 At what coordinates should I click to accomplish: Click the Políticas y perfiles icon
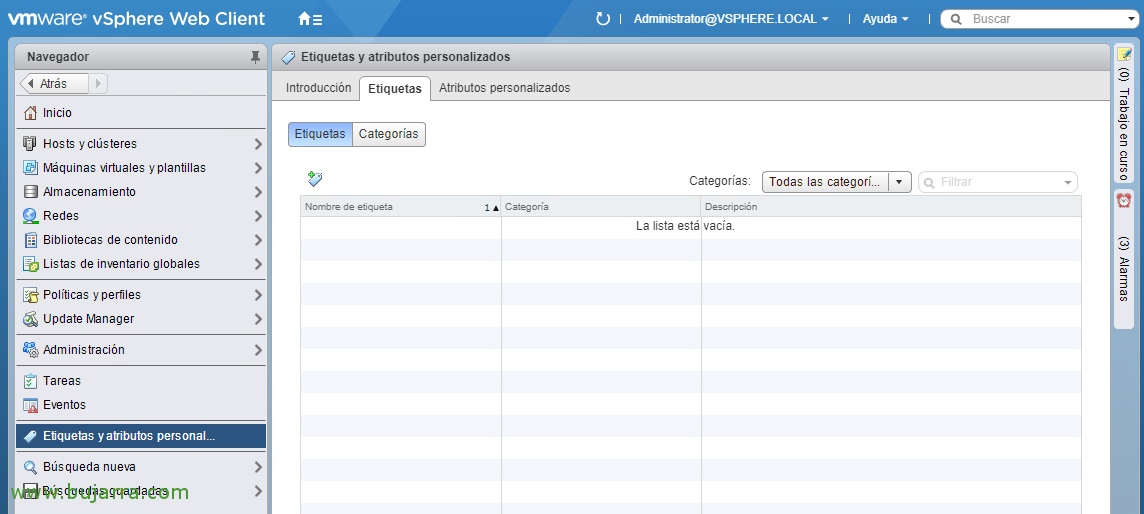[x=30, y=295]
